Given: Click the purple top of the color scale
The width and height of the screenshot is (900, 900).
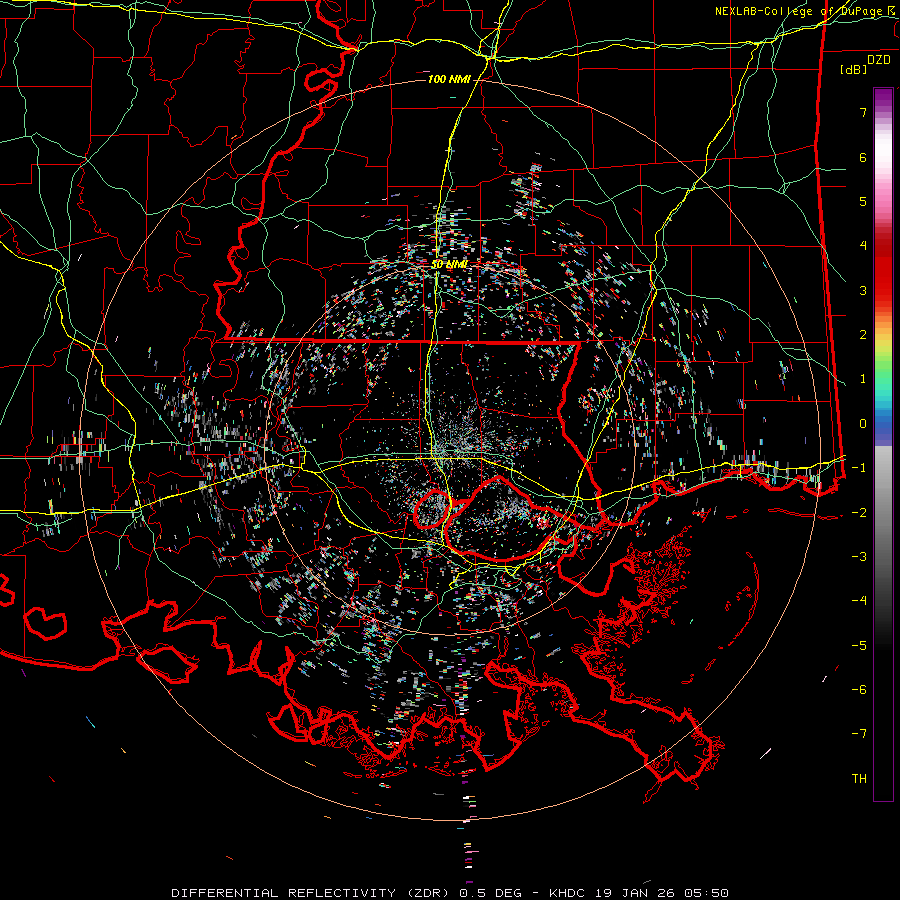Looking at the screenshot, I should click(883, 98).
